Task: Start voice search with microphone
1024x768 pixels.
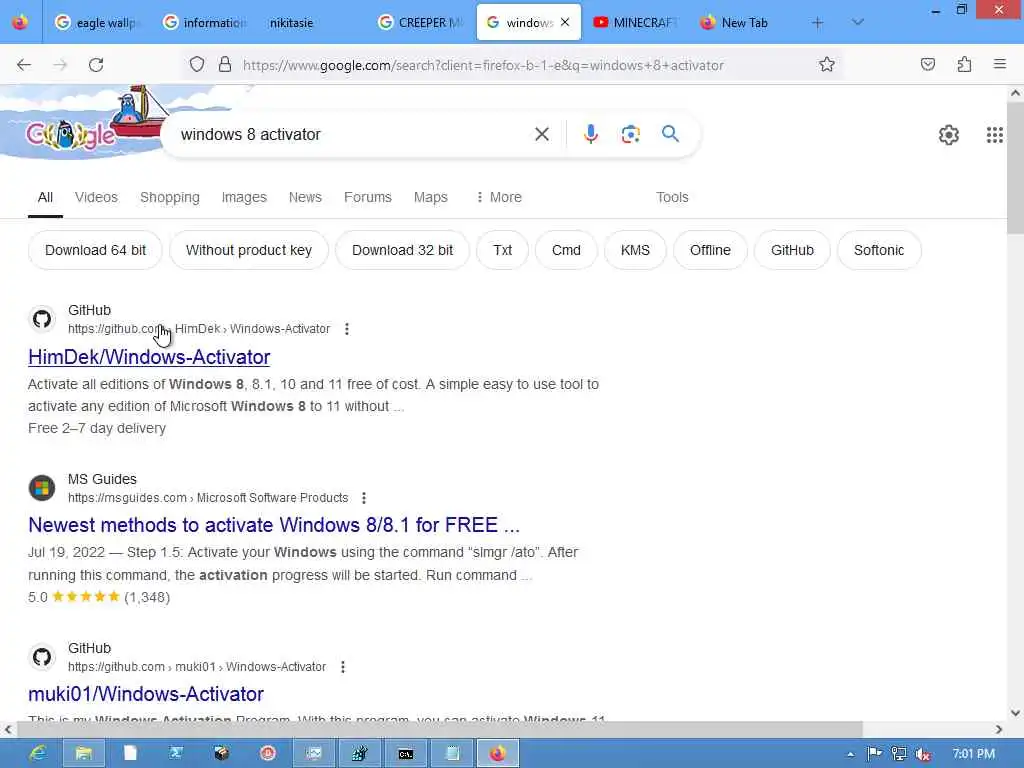Action: pyautogui.click(x=590, y=134)
